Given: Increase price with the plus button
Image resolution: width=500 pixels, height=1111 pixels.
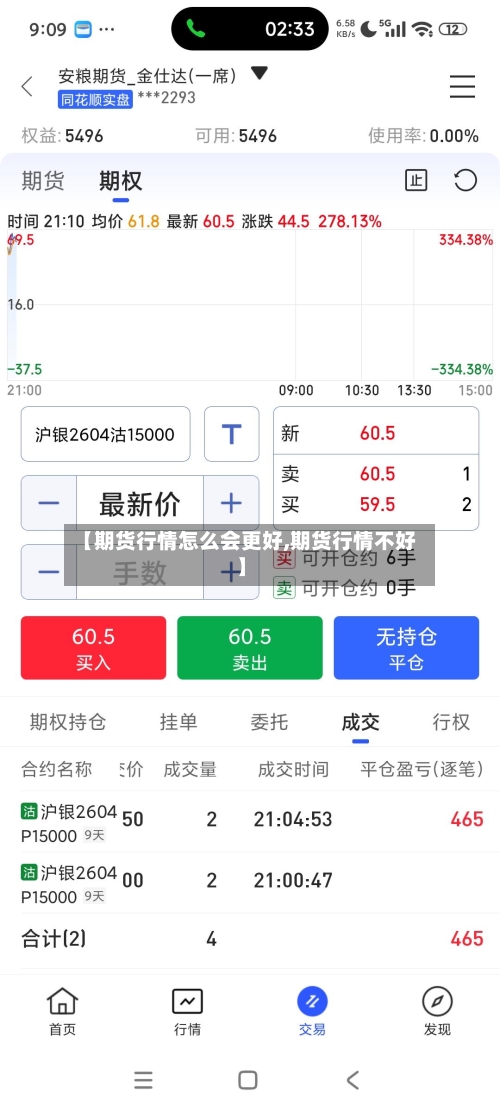Looking at the screenshot, I should [x=232, y=504].
